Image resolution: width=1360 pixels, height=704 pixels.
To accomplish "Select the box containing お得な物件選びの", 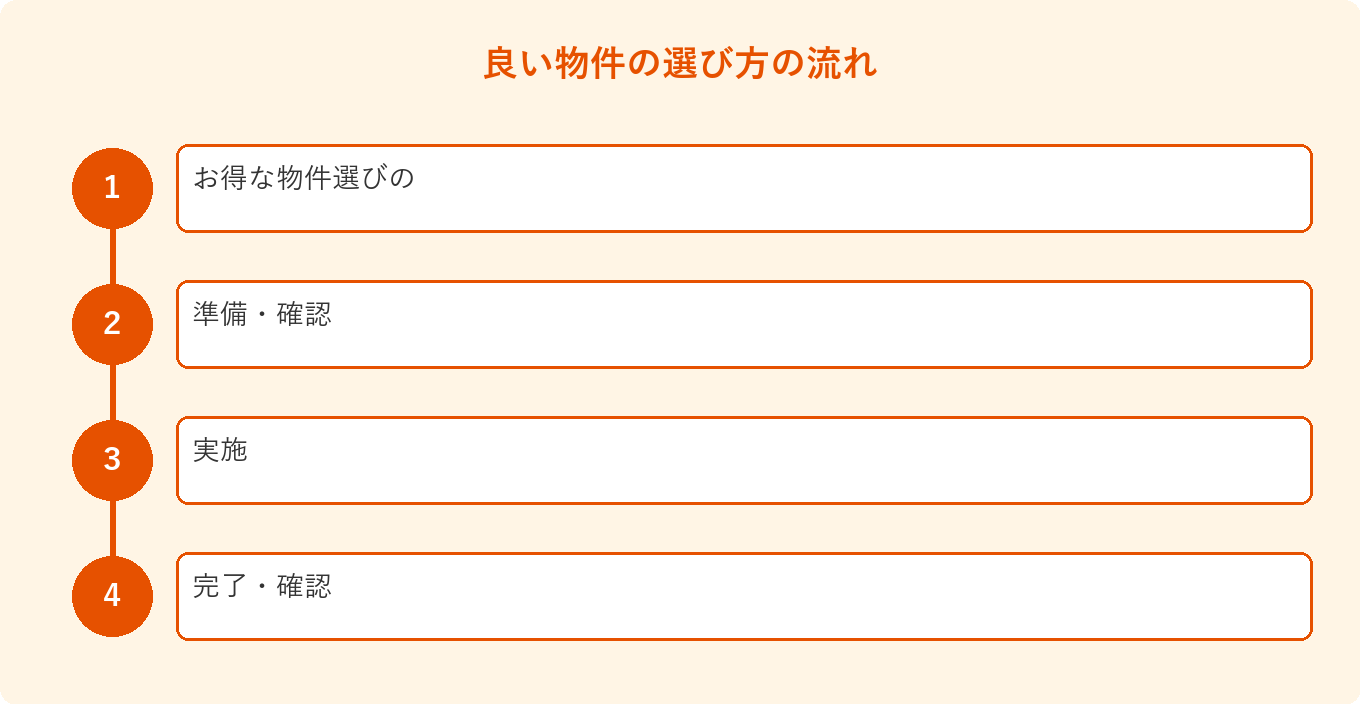I will [744, 188].
